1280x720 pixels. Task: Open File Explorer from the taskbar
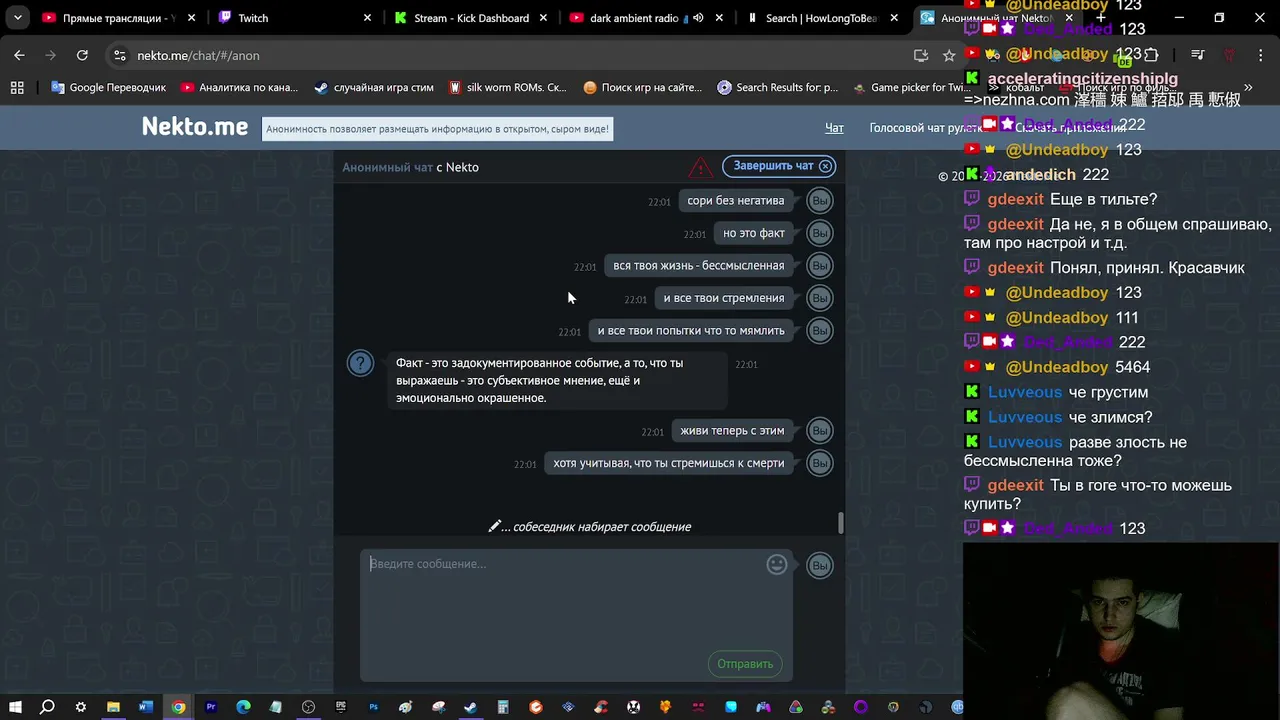coord(113,707)
